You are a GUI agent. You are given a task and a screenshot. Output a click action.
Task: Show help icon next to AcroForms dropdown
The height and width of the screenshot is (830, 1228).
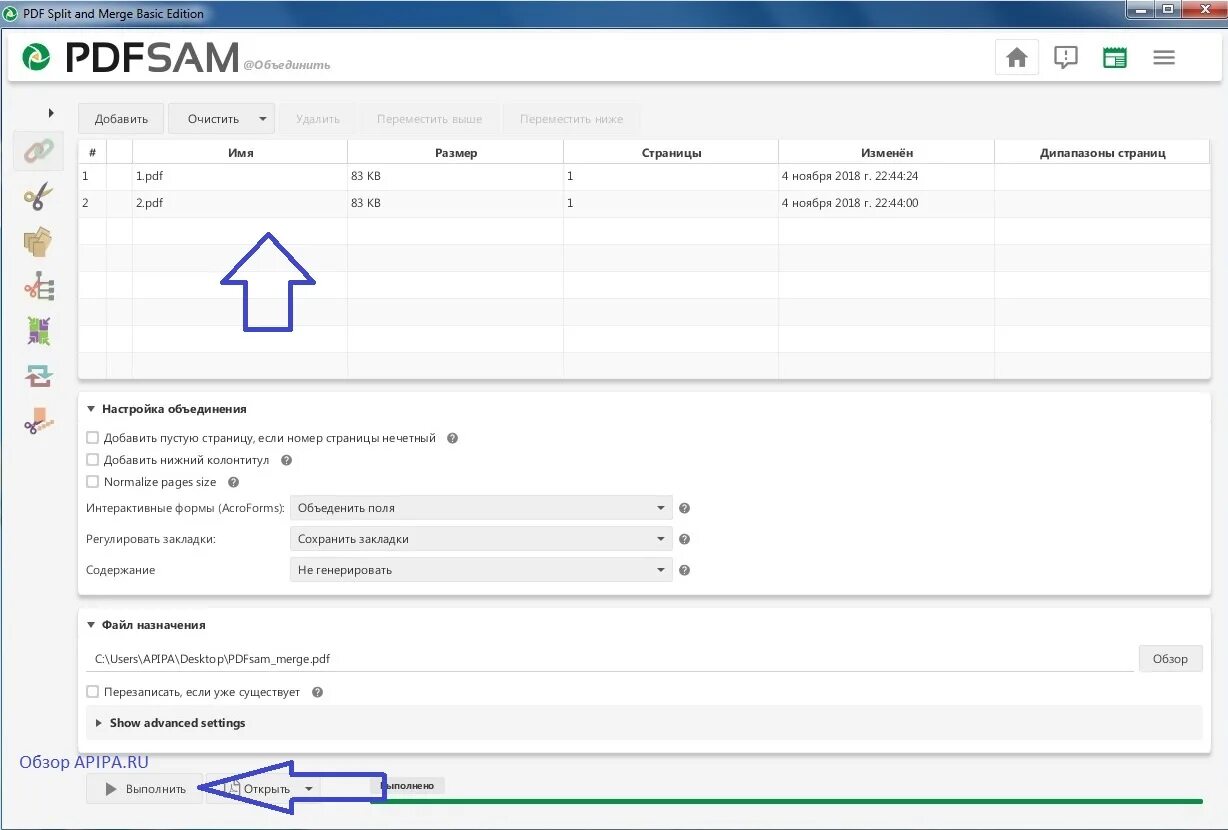pos(684,508)
